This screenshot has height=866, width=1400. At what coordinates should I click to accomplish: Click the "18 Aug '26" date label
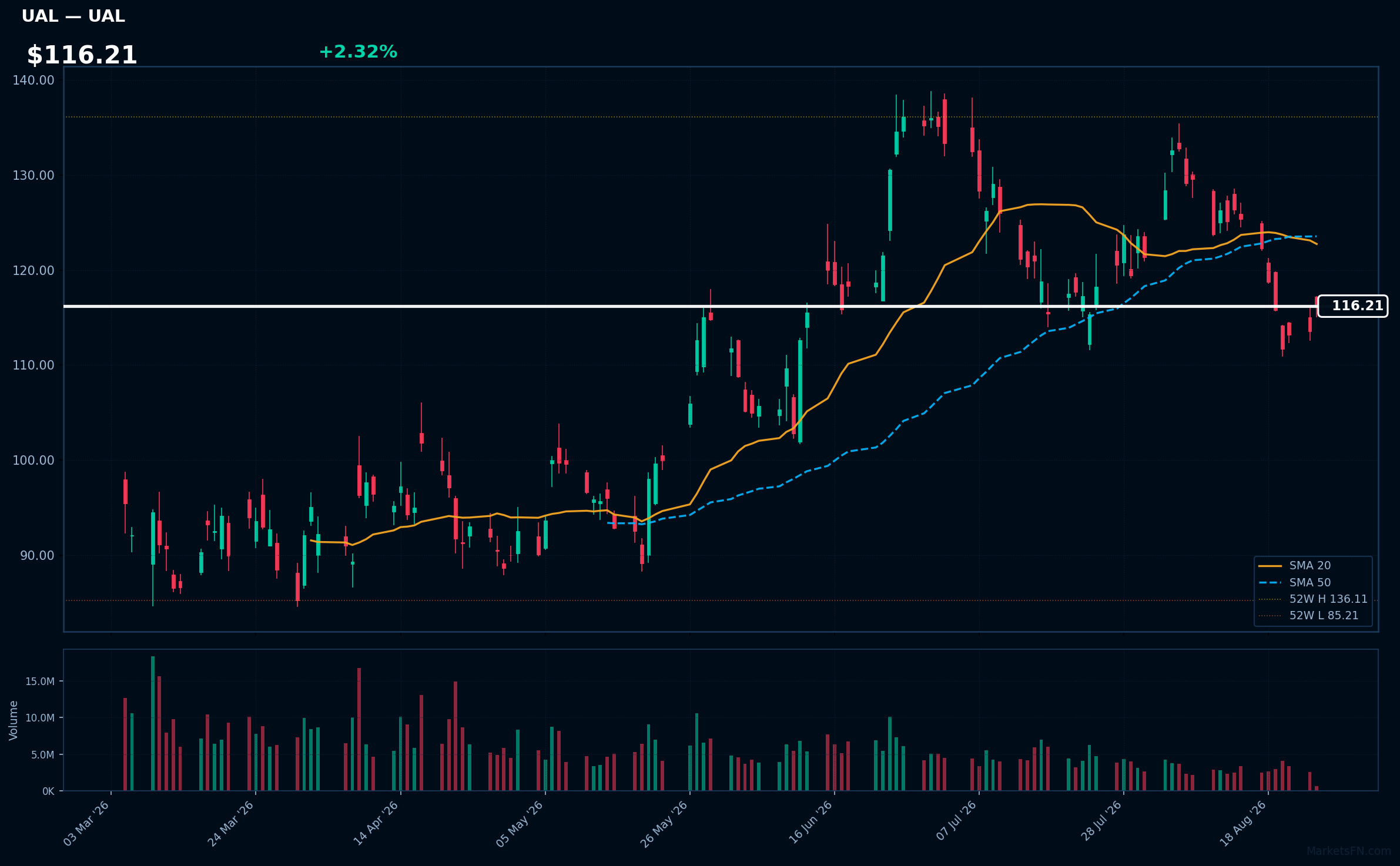click(1243, 824)
